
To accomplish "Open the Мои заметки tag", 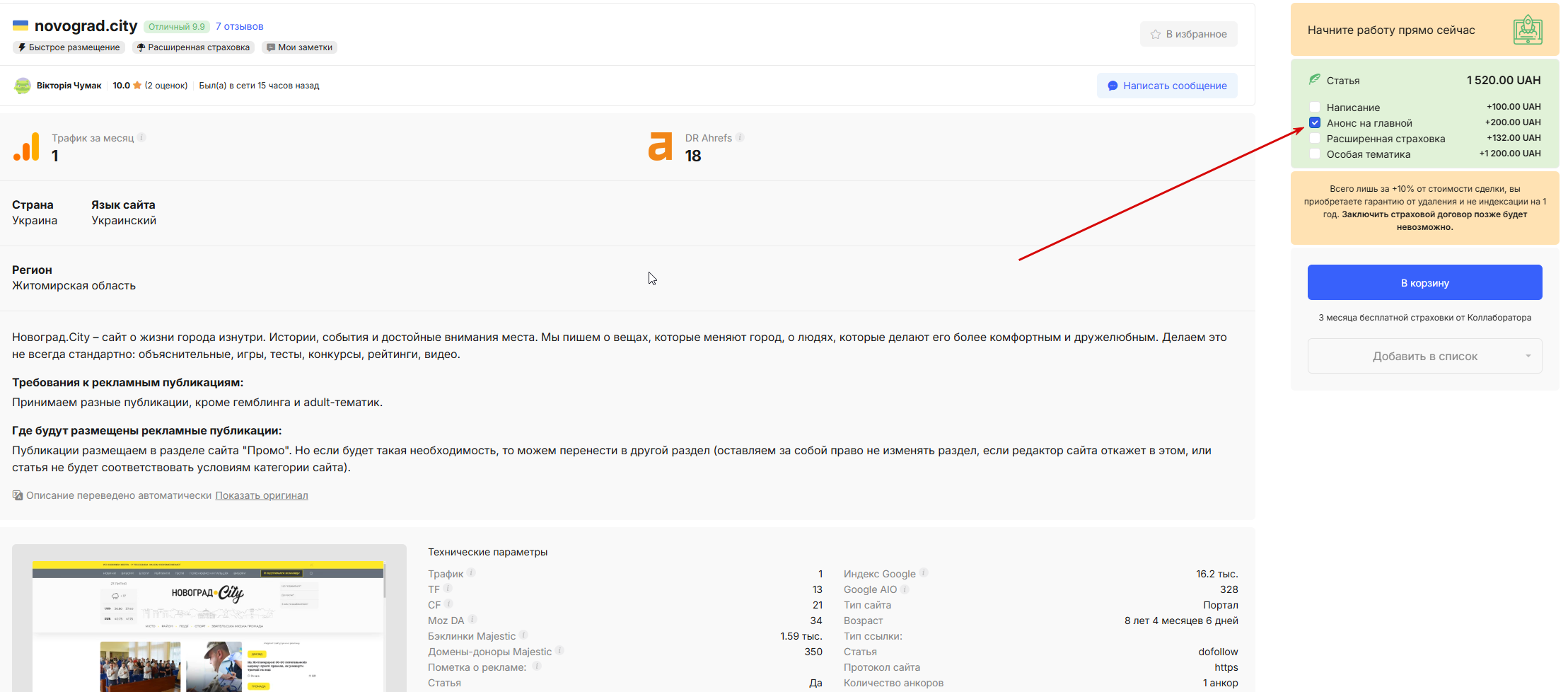I will coord(300,47).
